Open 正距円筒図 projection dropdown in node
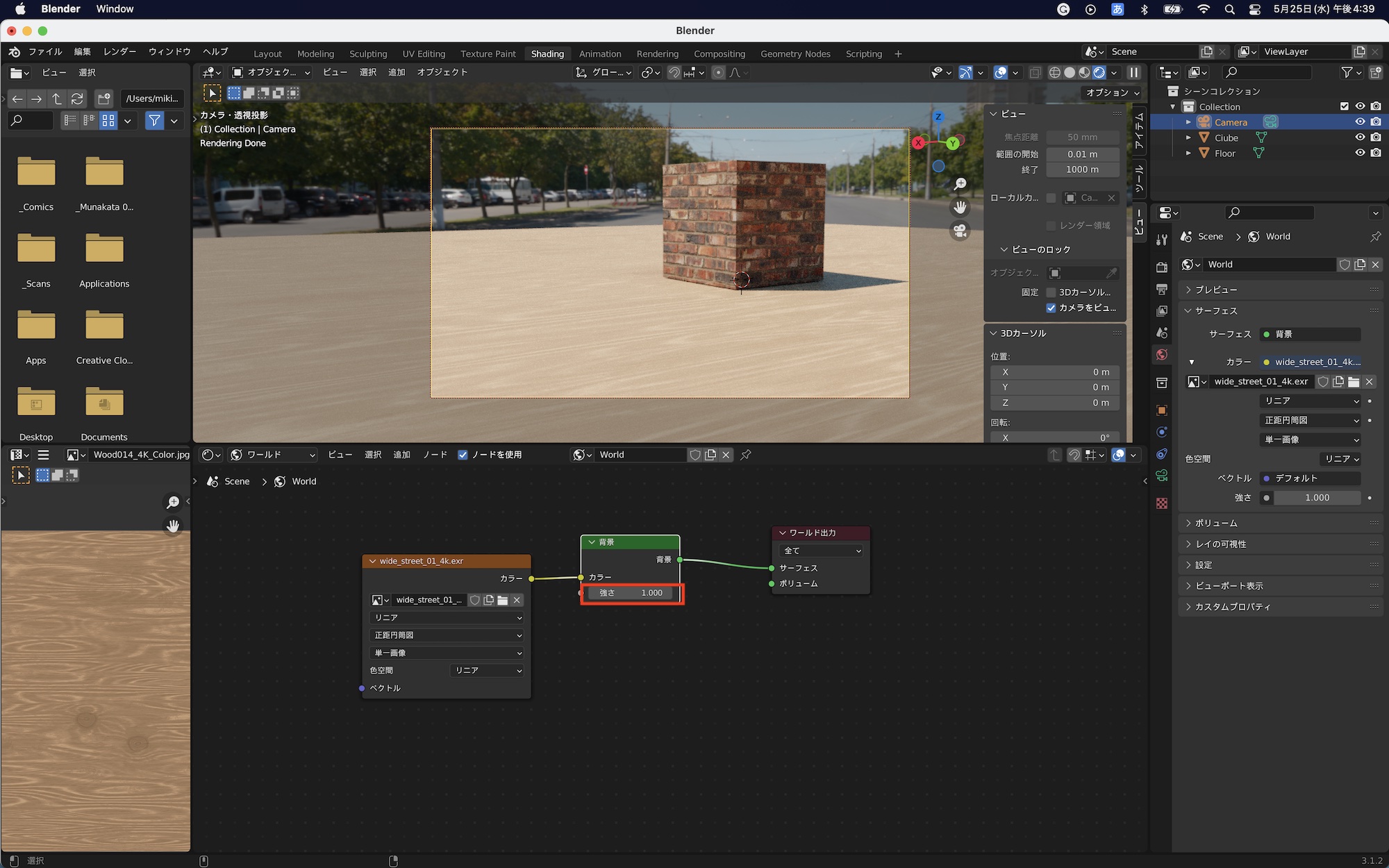 pyautogui.click(x=447, y=635)
